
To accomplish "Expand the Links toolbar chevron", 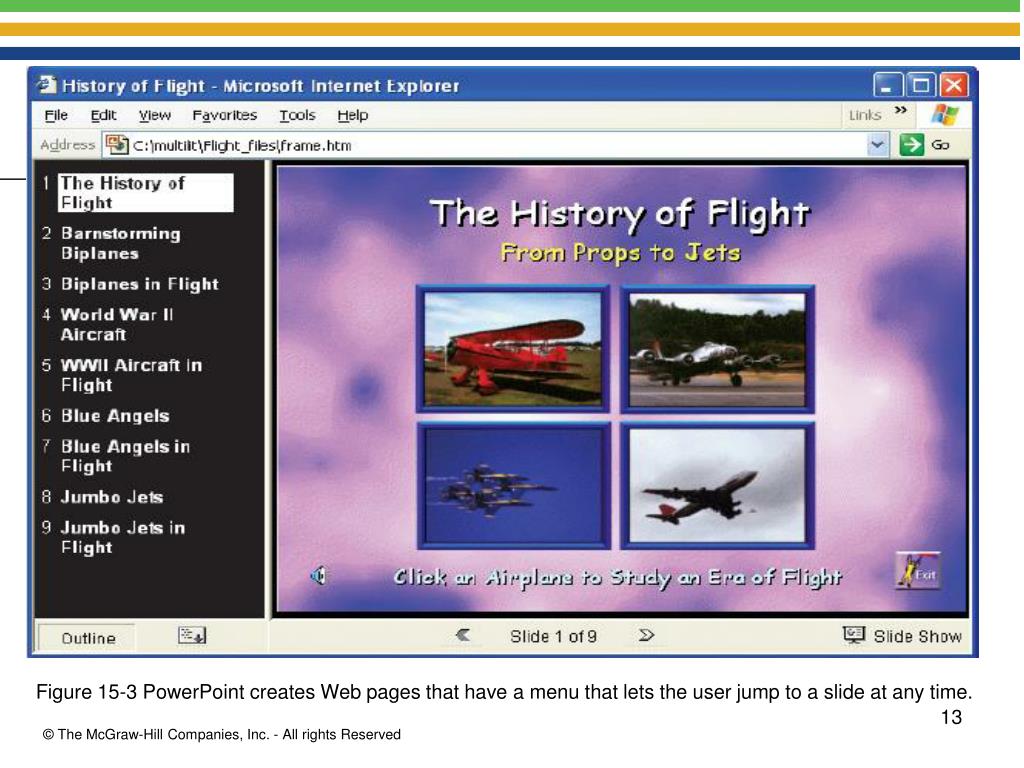I will tap(901, 110).
